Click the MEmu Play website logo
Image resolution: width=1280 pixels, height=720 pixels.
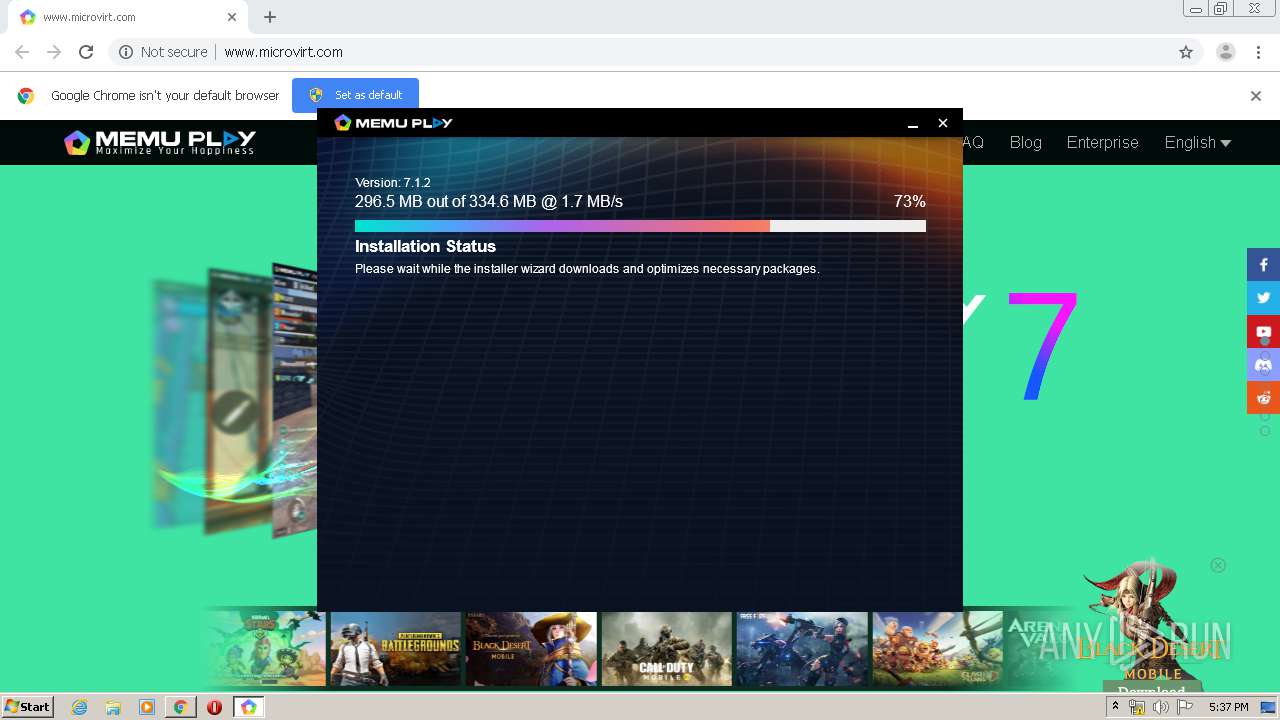point(160,142)
